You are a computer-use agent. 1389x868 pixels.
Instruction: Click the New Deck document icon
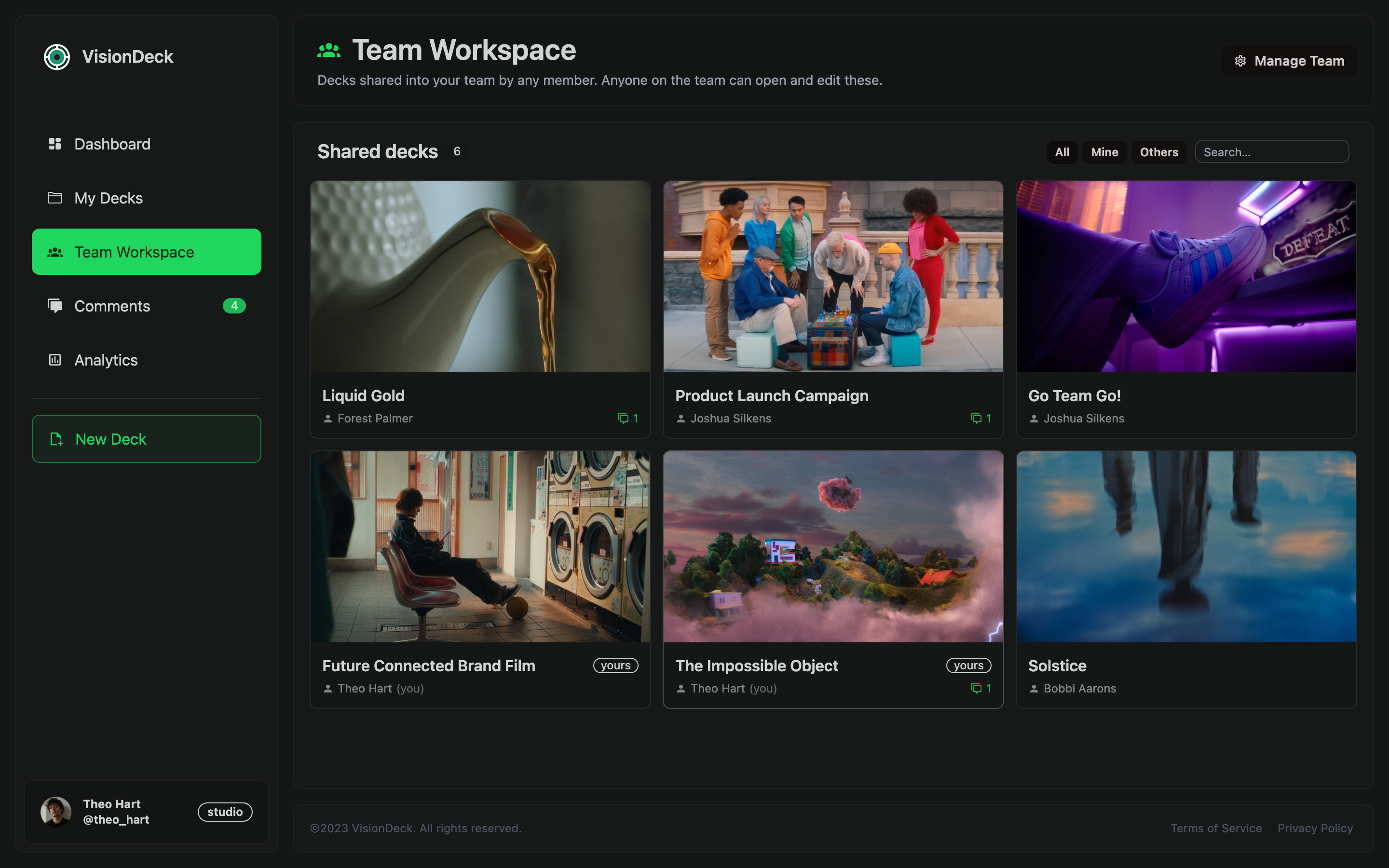pyautogui.click(x=56, y=439)
